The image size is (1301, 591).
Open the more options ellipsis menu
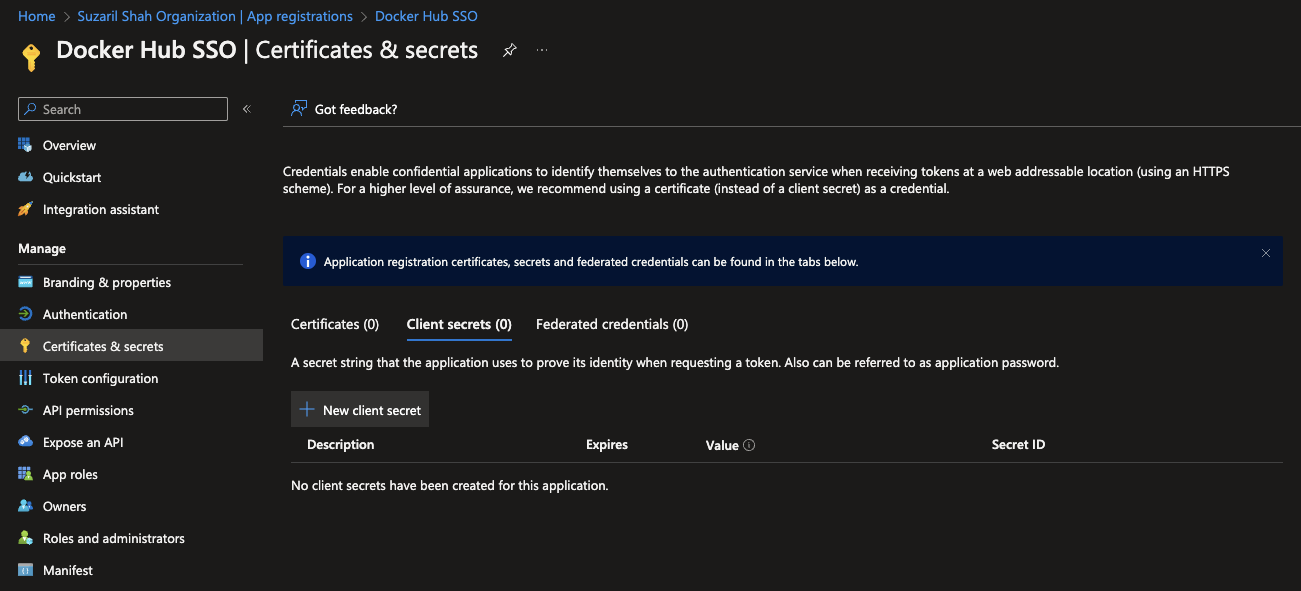[542, 50]
